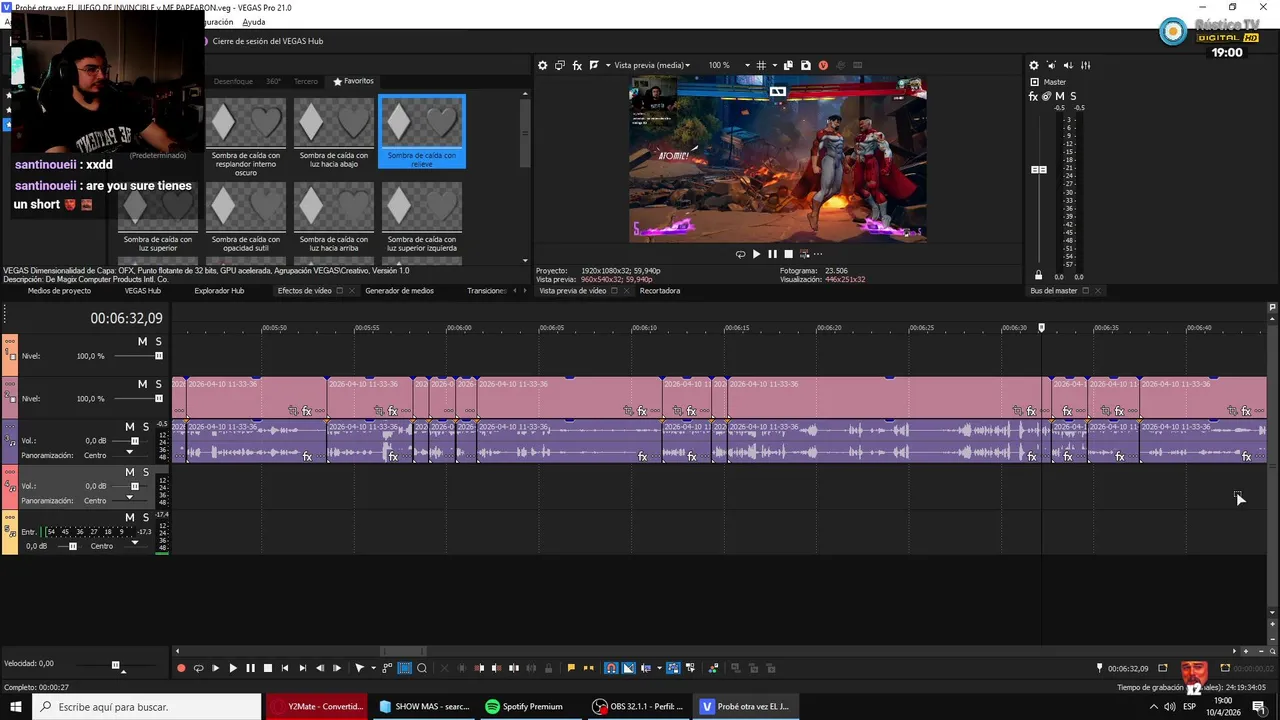The width and height of the screenshot is (1280, 720).
Task: Go to the end of the project
Action: point(303,668)
